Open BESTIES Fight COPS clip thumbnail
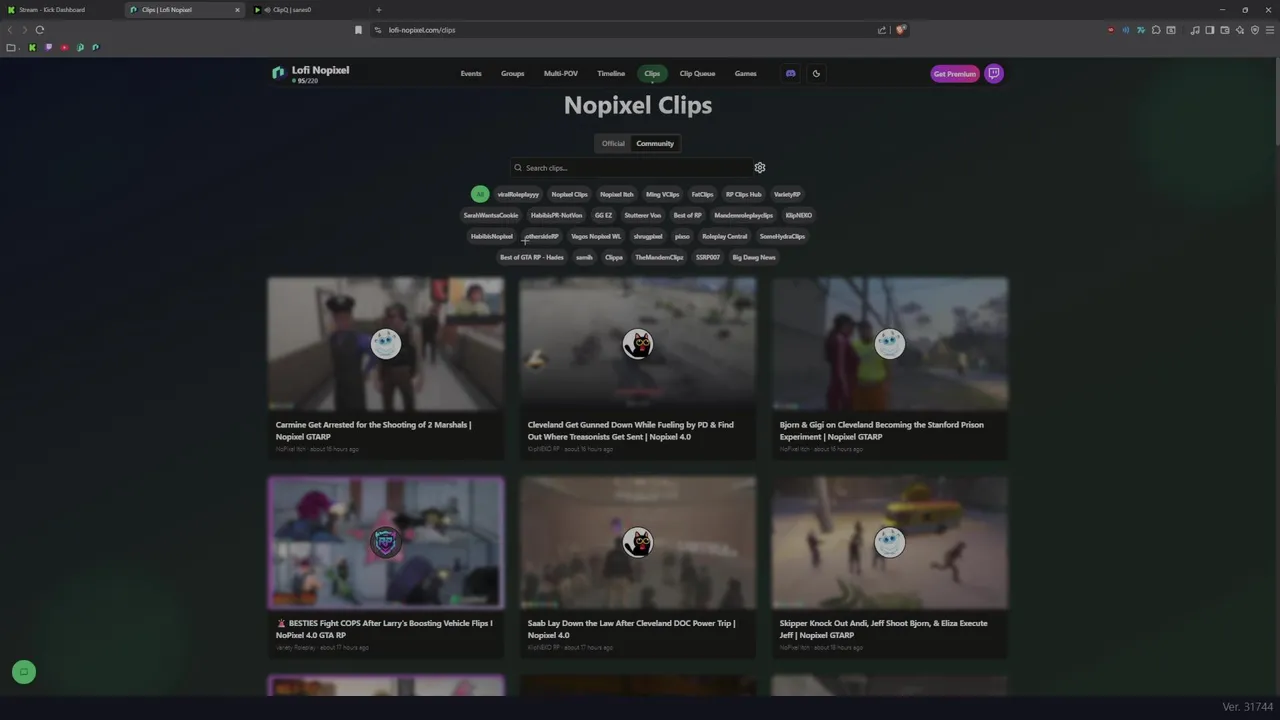The image size is (1280, 720). (x=386, y=542)
